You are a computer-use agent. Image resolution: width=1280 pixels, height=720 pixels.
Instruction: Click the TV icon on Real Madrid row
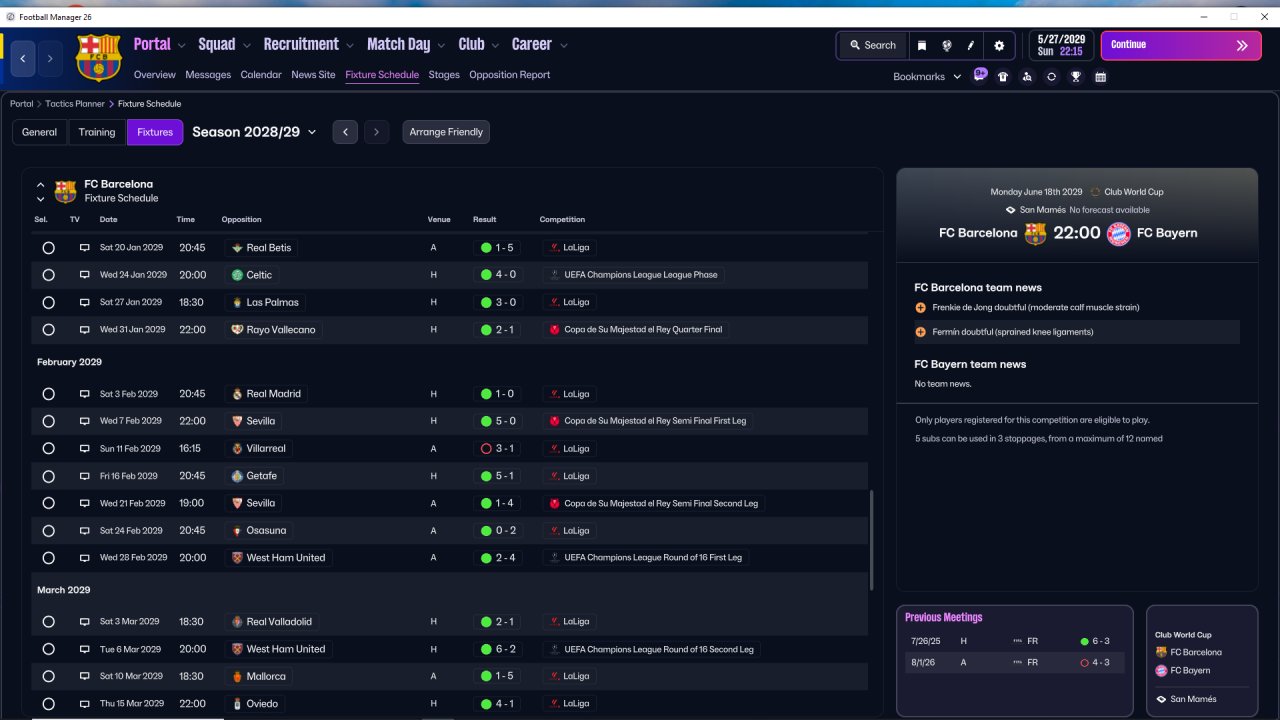[x=85, y=394]
